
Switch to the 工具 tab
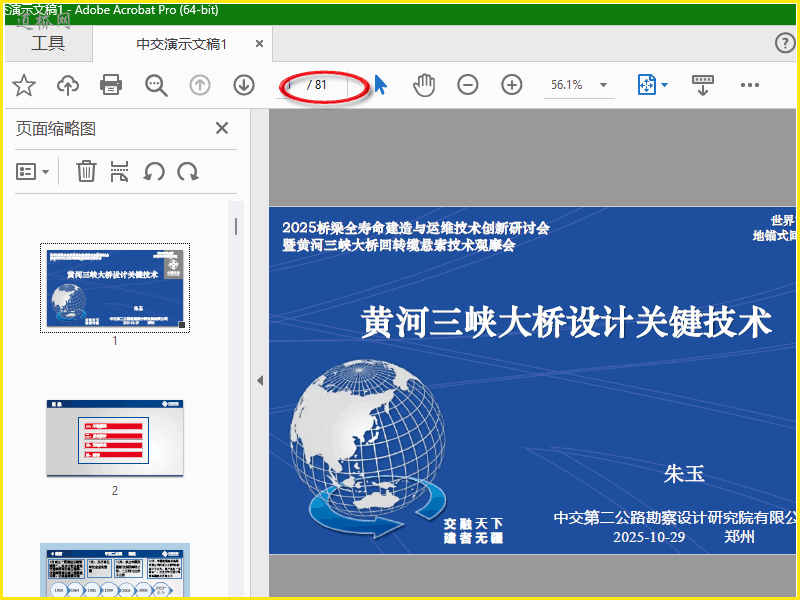pyautogui.click(x=48, y=43)
